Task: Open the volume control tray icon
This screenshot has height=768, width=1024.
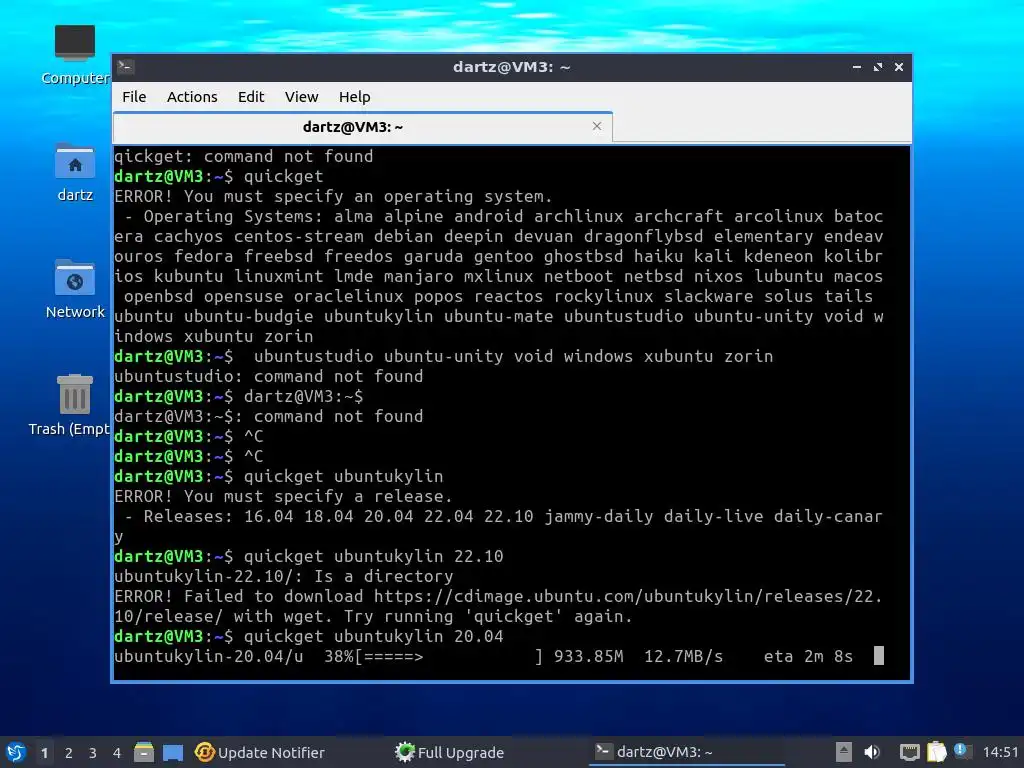Action: [x=872, y=752]
